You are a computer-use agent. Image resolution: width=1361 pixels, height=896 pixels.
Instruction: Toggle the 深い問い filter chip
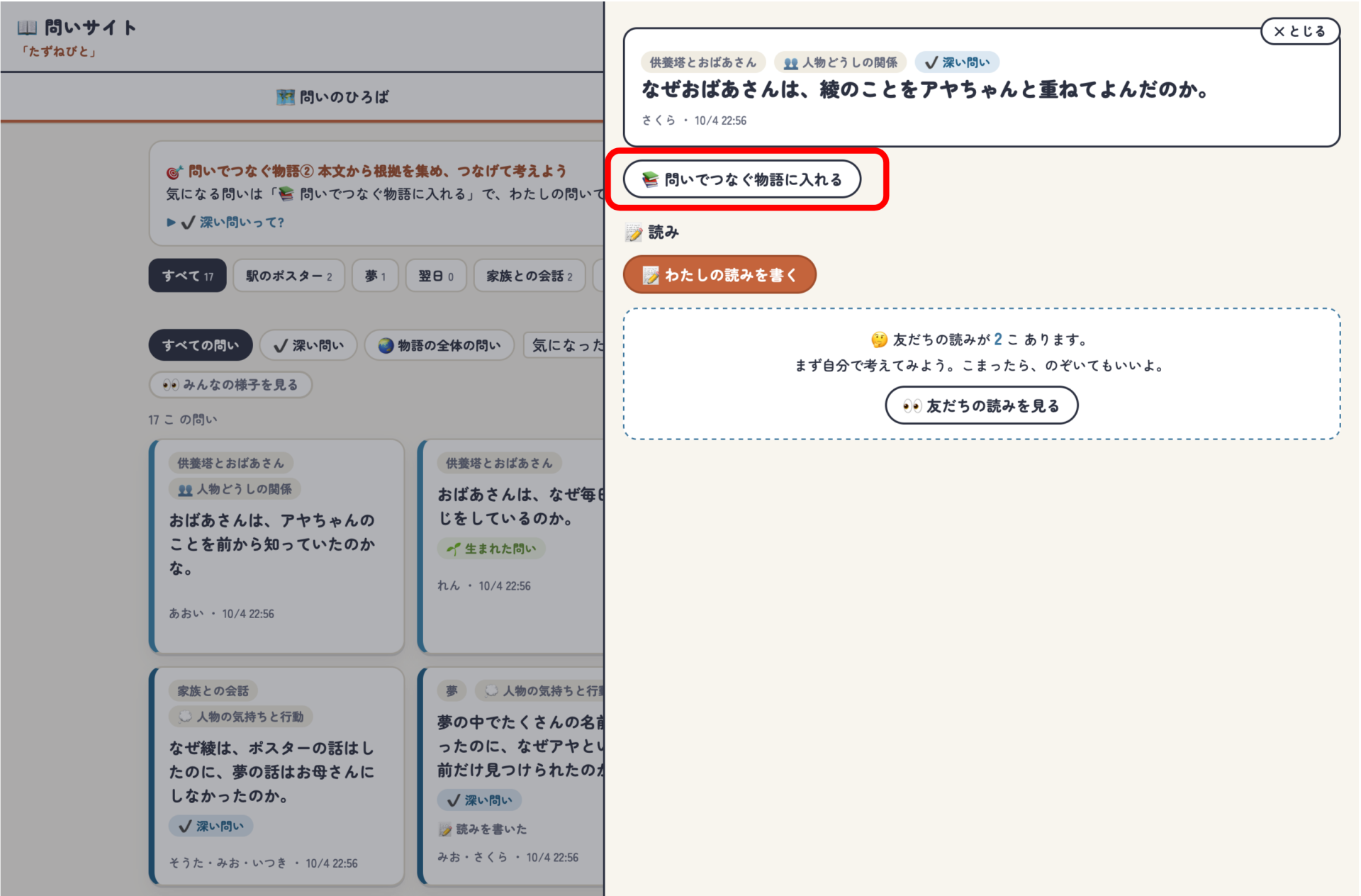308,345
